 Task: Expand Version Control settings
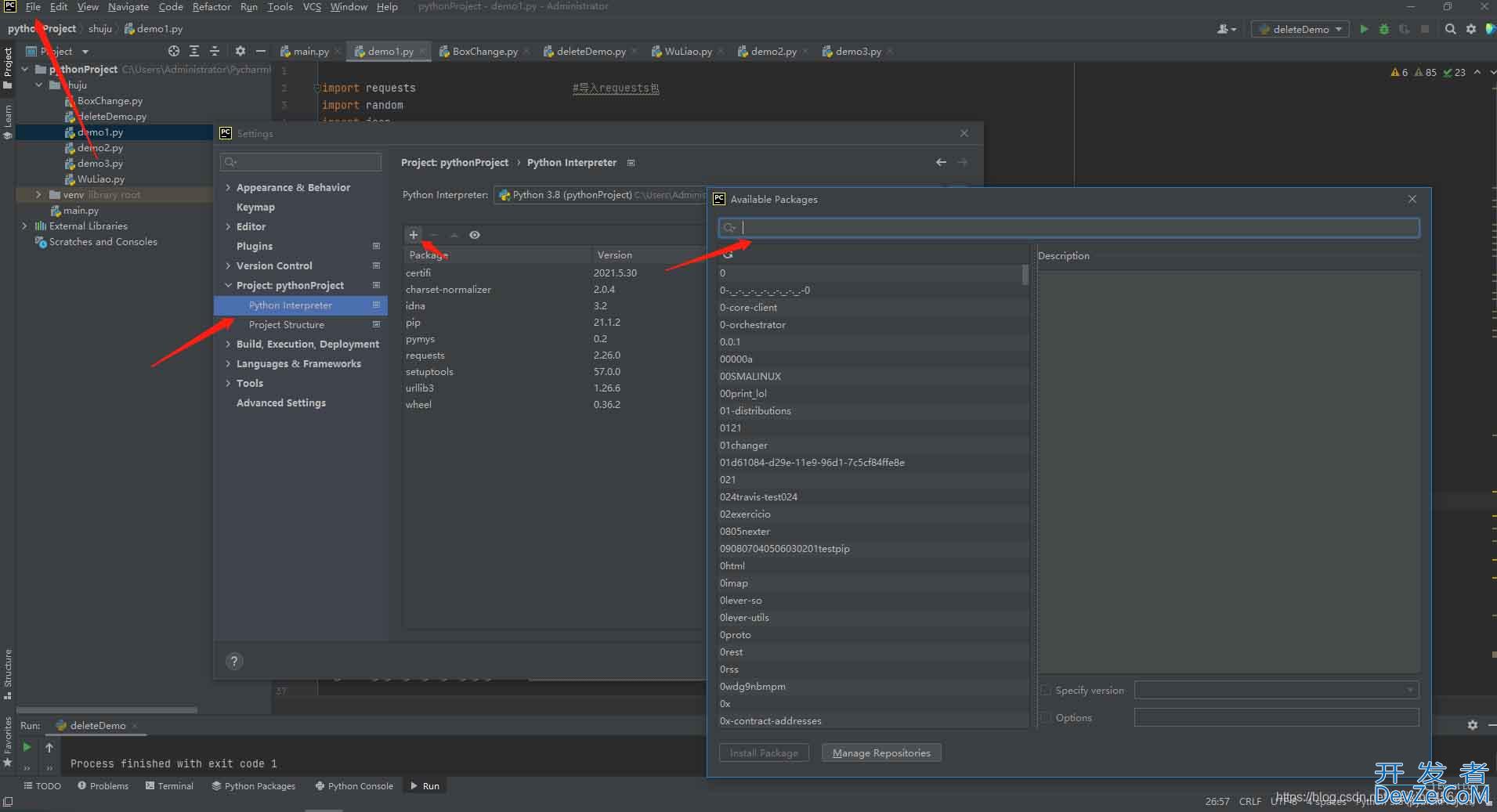point(228,265)
